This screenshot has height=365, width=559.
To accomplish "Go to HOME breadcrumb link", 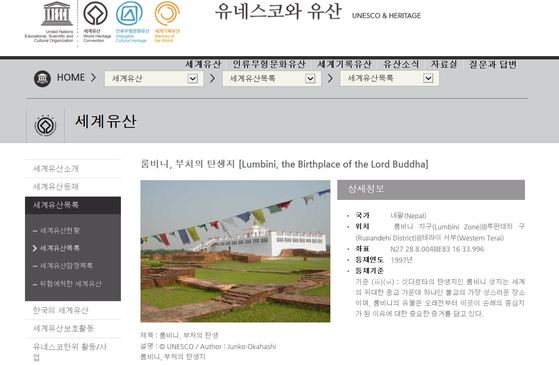I will click(x=71, y=77).
